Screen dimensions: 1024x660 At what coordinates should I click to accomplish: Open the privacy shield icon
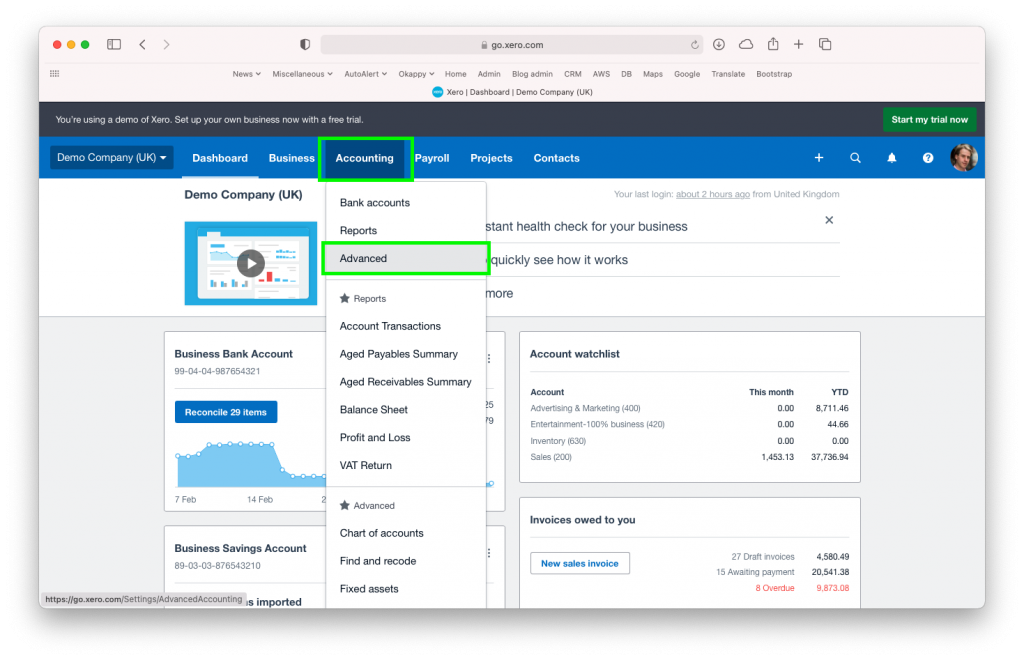tap(305, 44)
